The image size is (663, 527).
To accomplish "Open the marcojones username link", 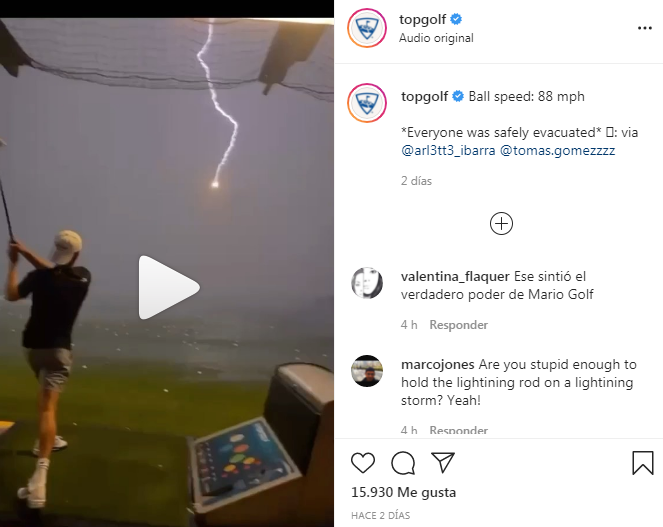I will (x=438, y=365).
